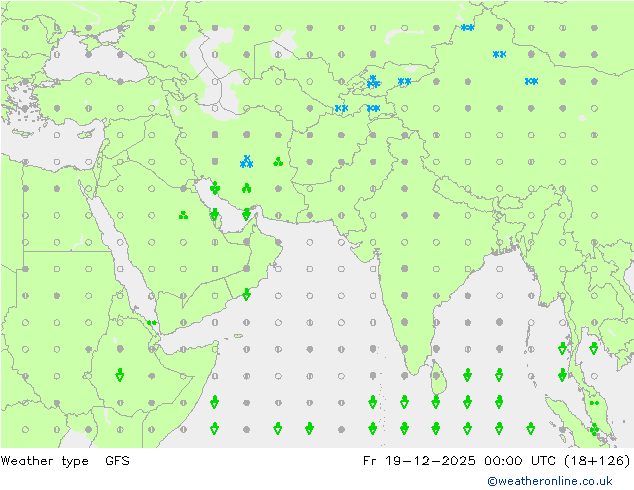Click the blue heavy snow symbol over Iran
Screen dimensions: 634x490
pyautogui.click(x=246, y=162)
